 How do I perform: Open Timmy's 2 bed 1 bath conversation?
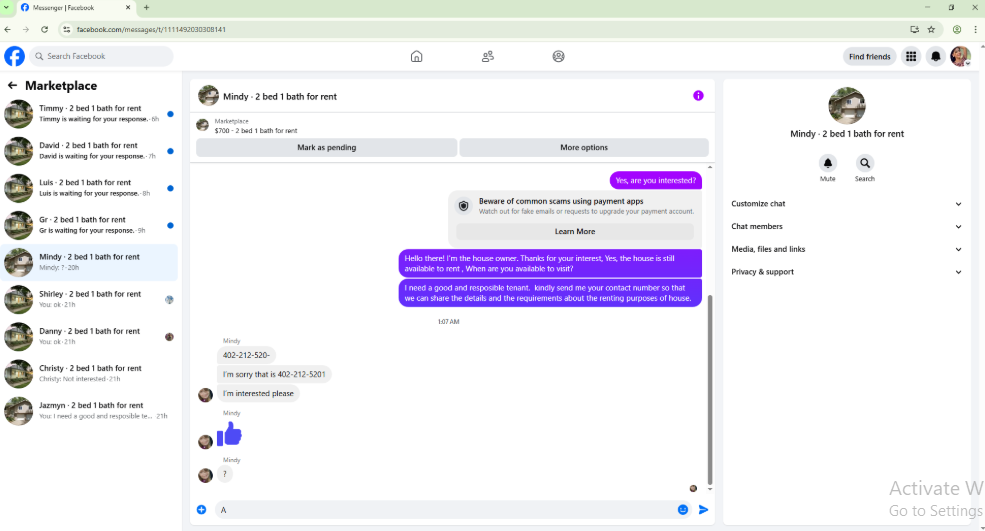tap(89, 114)
